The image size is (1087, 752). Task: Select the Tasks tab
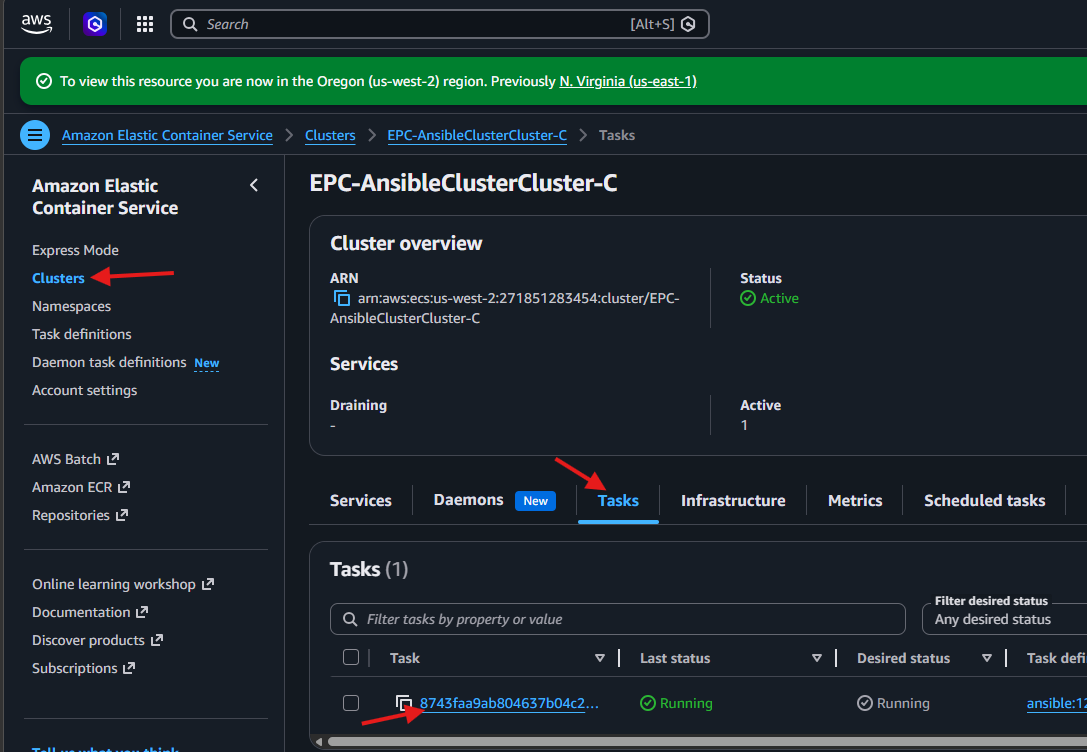(x=618, y=500)
